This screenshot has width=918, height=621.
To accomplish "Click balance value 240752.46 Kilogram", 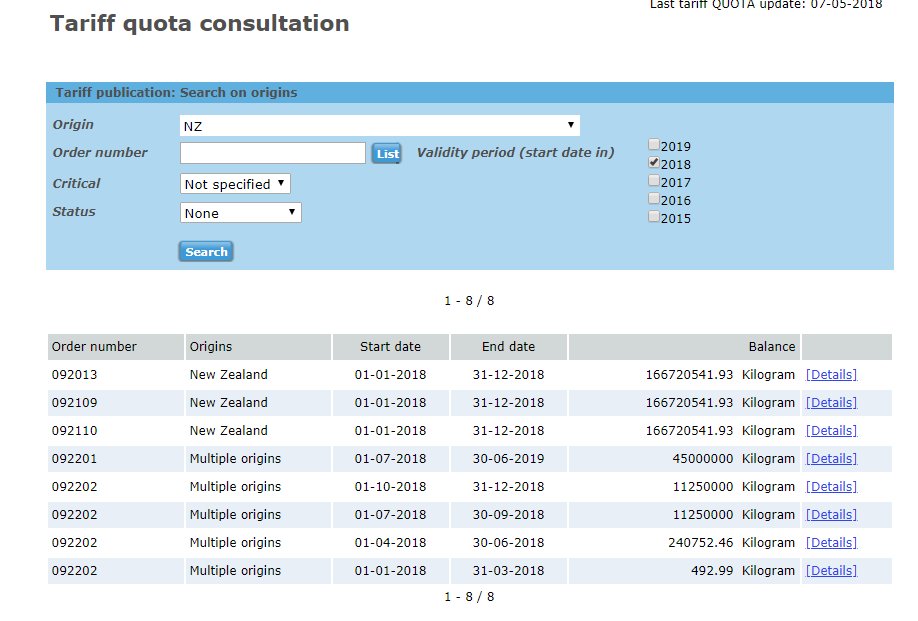I will tap(732, 543).
